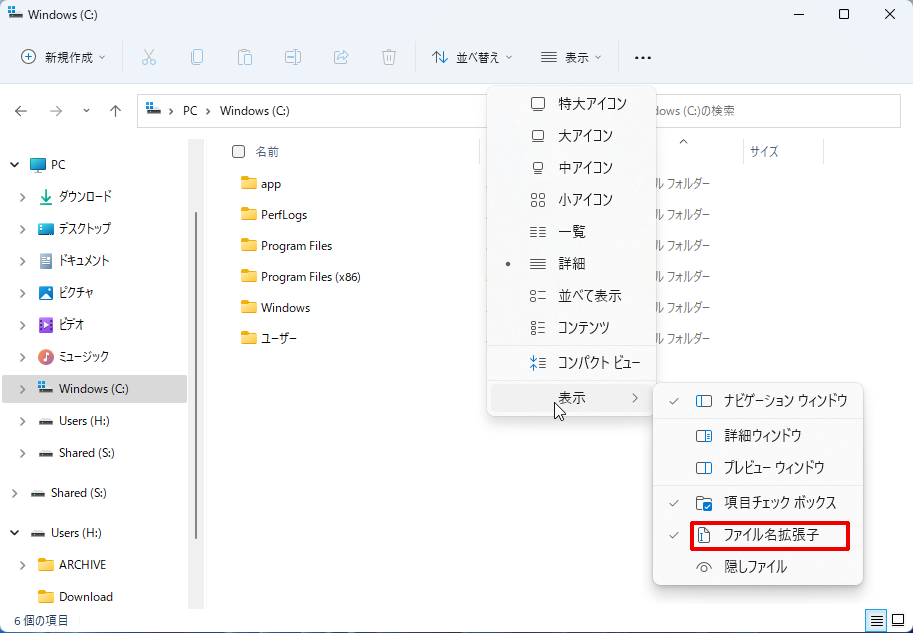Click the app folder icon

point(249,183)
